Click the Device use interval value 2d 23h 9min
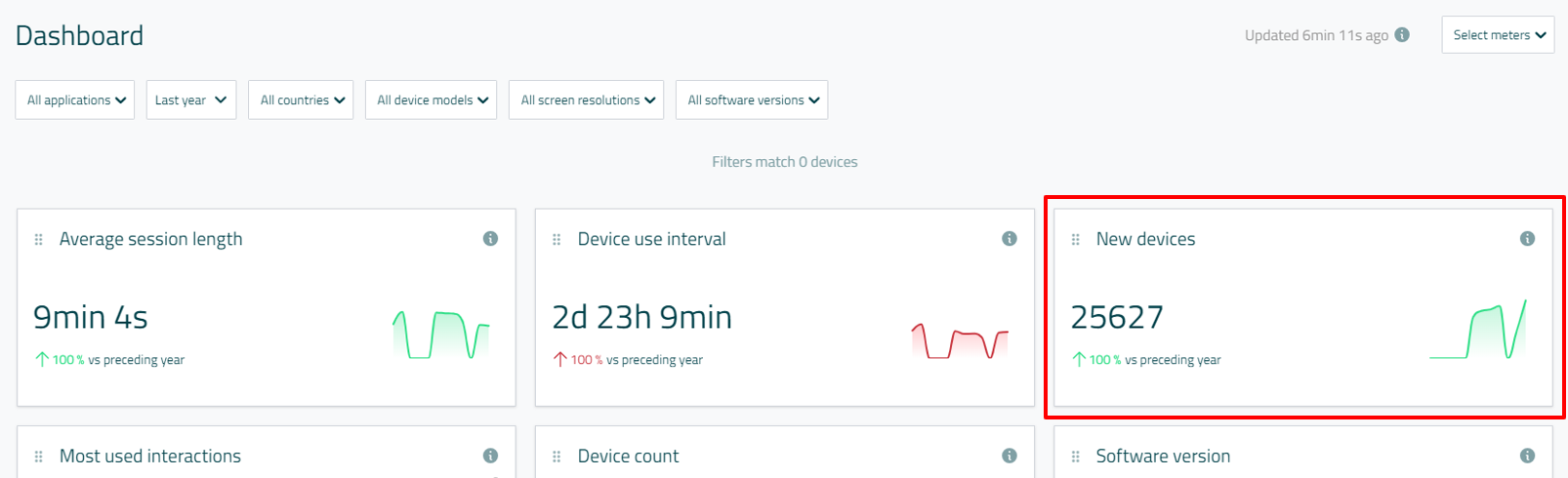The width and height of the screenshot is (1568, 478). tap(641, 317)
